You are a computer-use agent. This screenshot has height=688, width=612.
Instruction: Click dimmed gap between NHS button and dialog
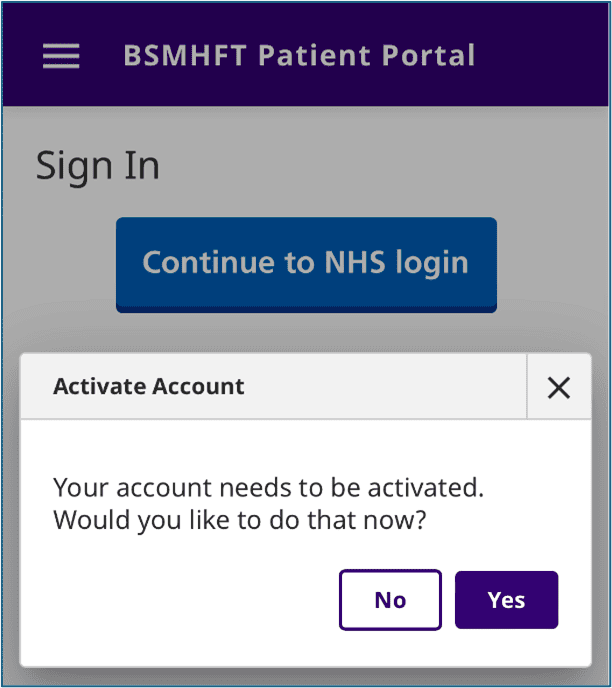pyautogui.click(x=306, y=332)
